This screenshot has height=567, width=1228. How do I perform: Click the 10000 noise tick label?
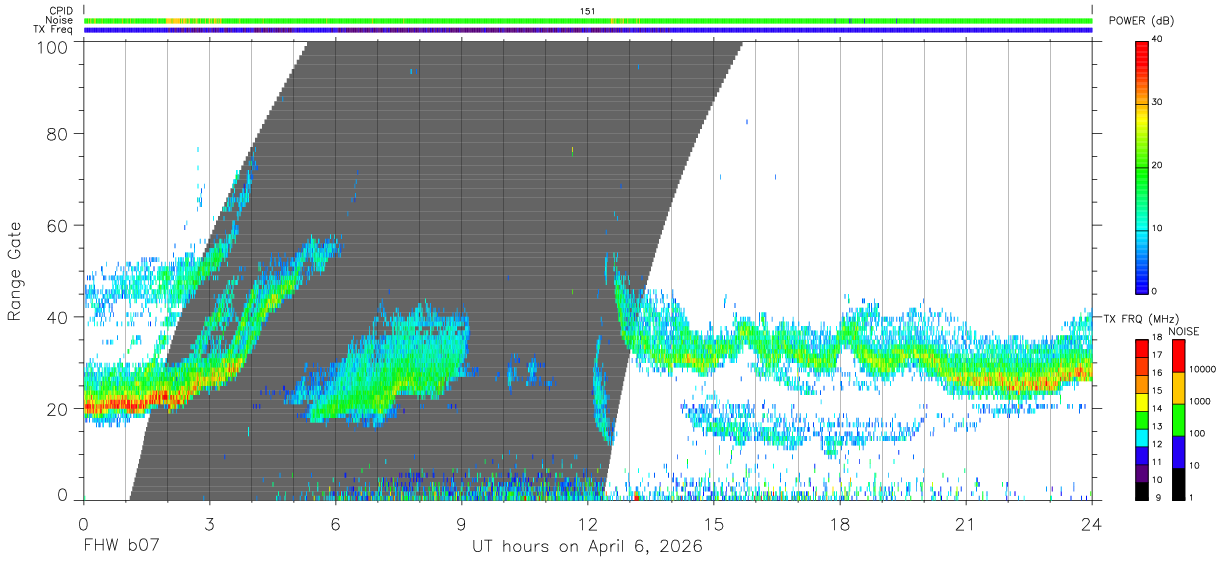[x=1203, y=370]
